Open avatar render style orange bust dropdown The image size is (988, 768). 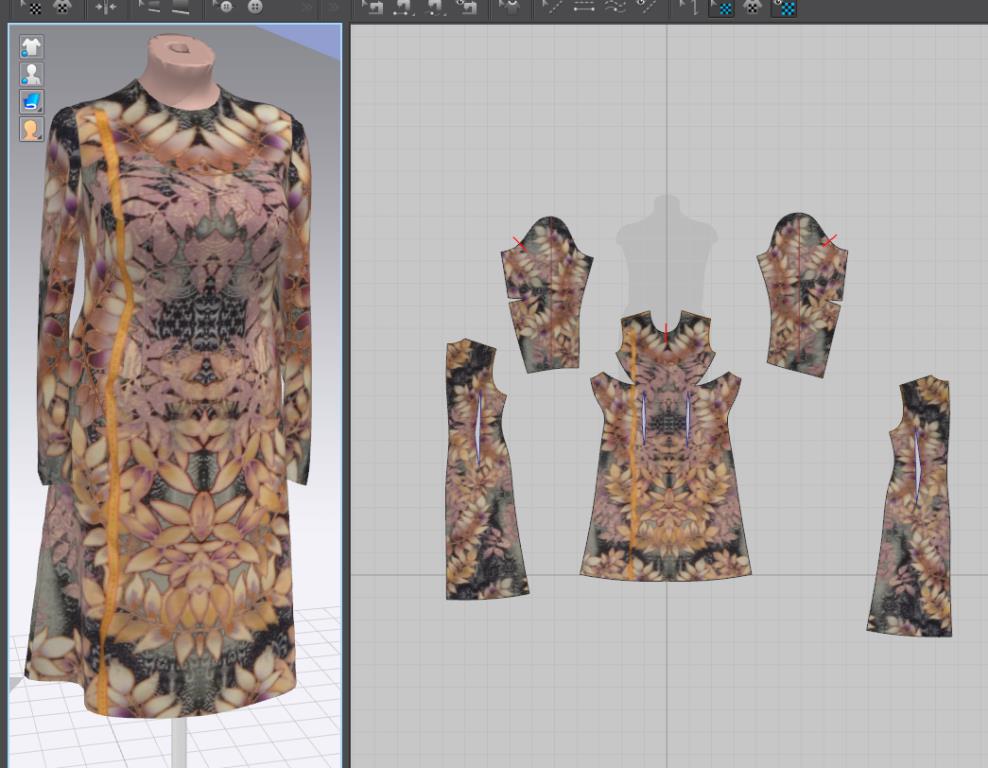tap(31, 129)
